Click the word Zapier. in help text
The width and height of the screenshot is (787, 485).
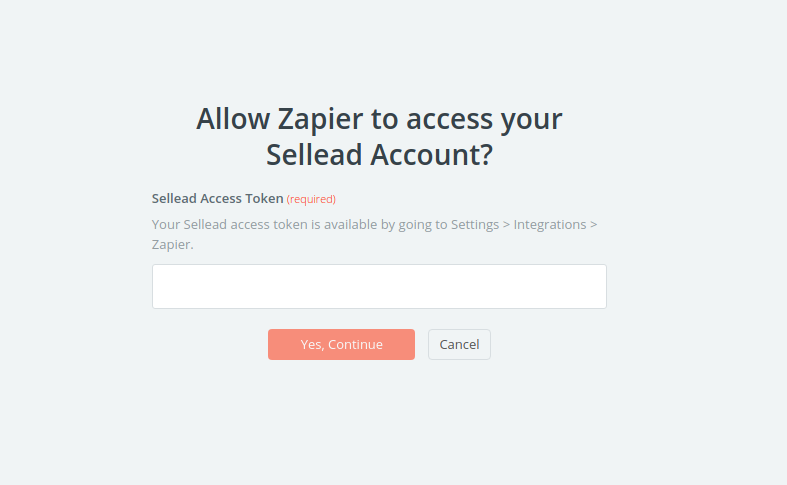point(173,245)
